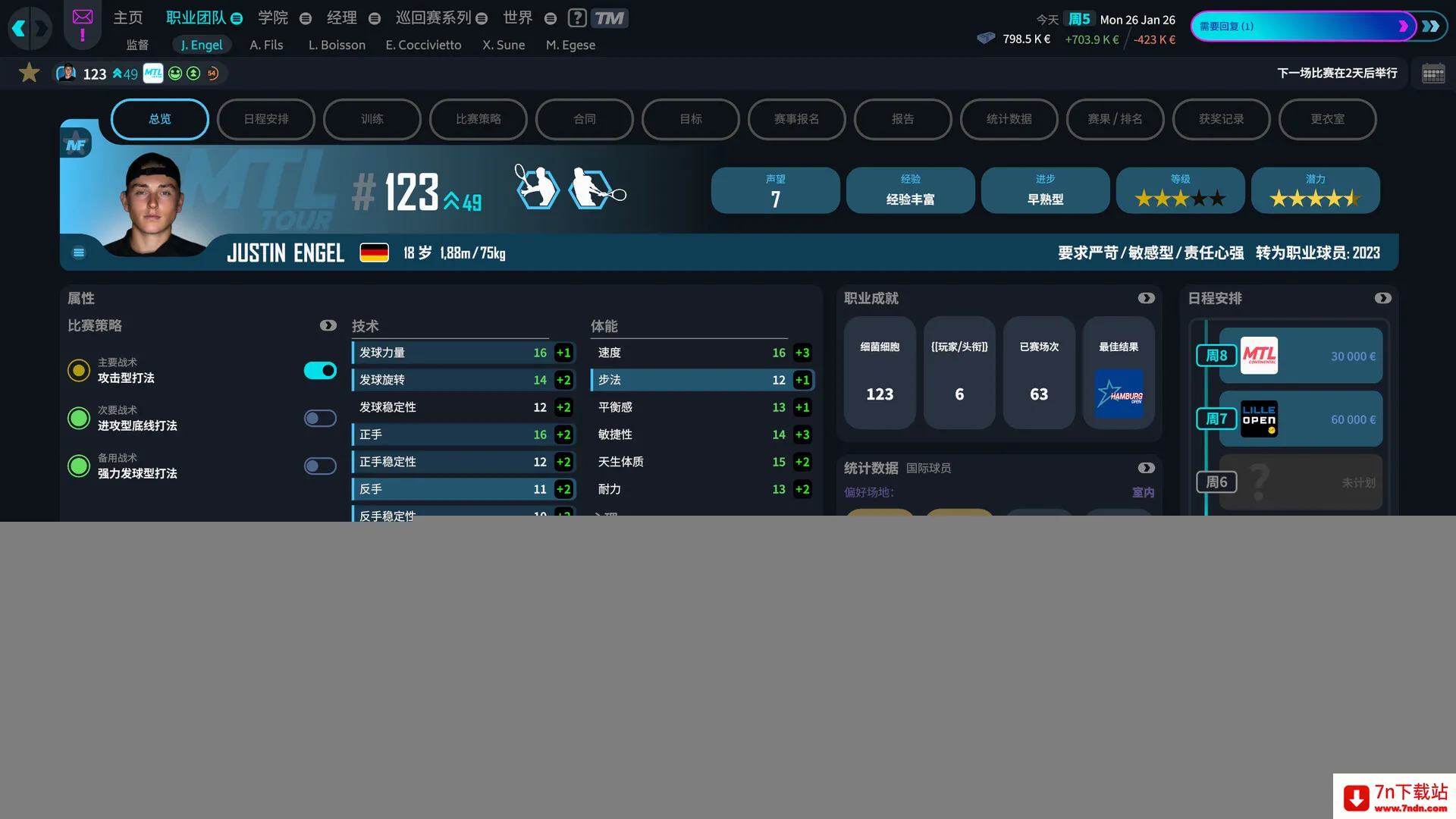1456x819 pixels.
Task: Click the Lille Open tournament logo
Action: [1259, 419]
